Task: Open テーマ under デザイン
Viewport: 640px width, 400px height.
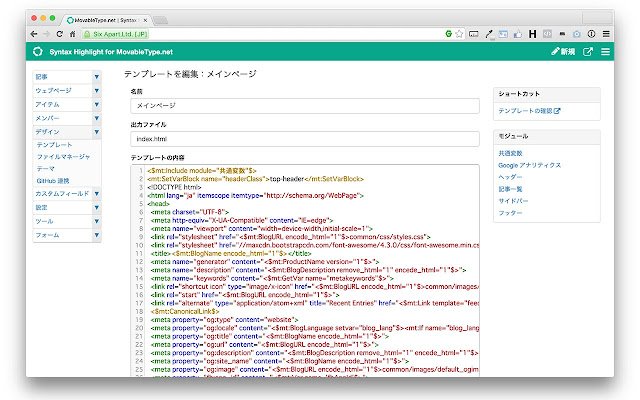Action: pyautogui.click(x=45, y=169)
